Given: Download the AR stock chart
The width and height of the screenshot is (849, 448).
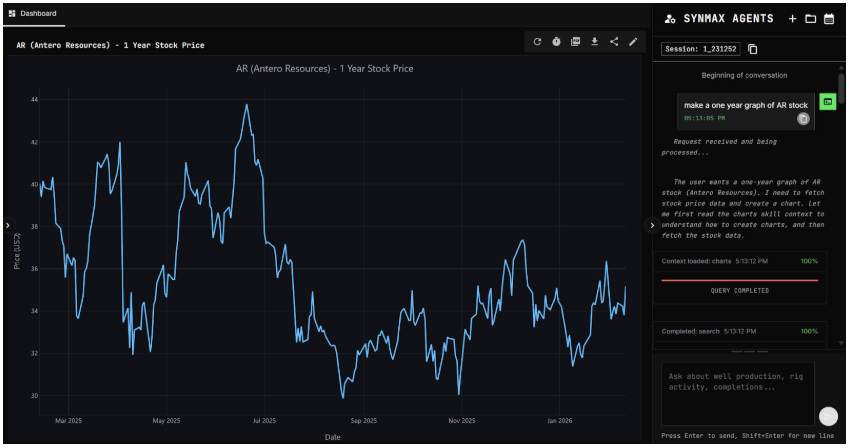Looking at the screenshot, I should [x=594, y=42].
